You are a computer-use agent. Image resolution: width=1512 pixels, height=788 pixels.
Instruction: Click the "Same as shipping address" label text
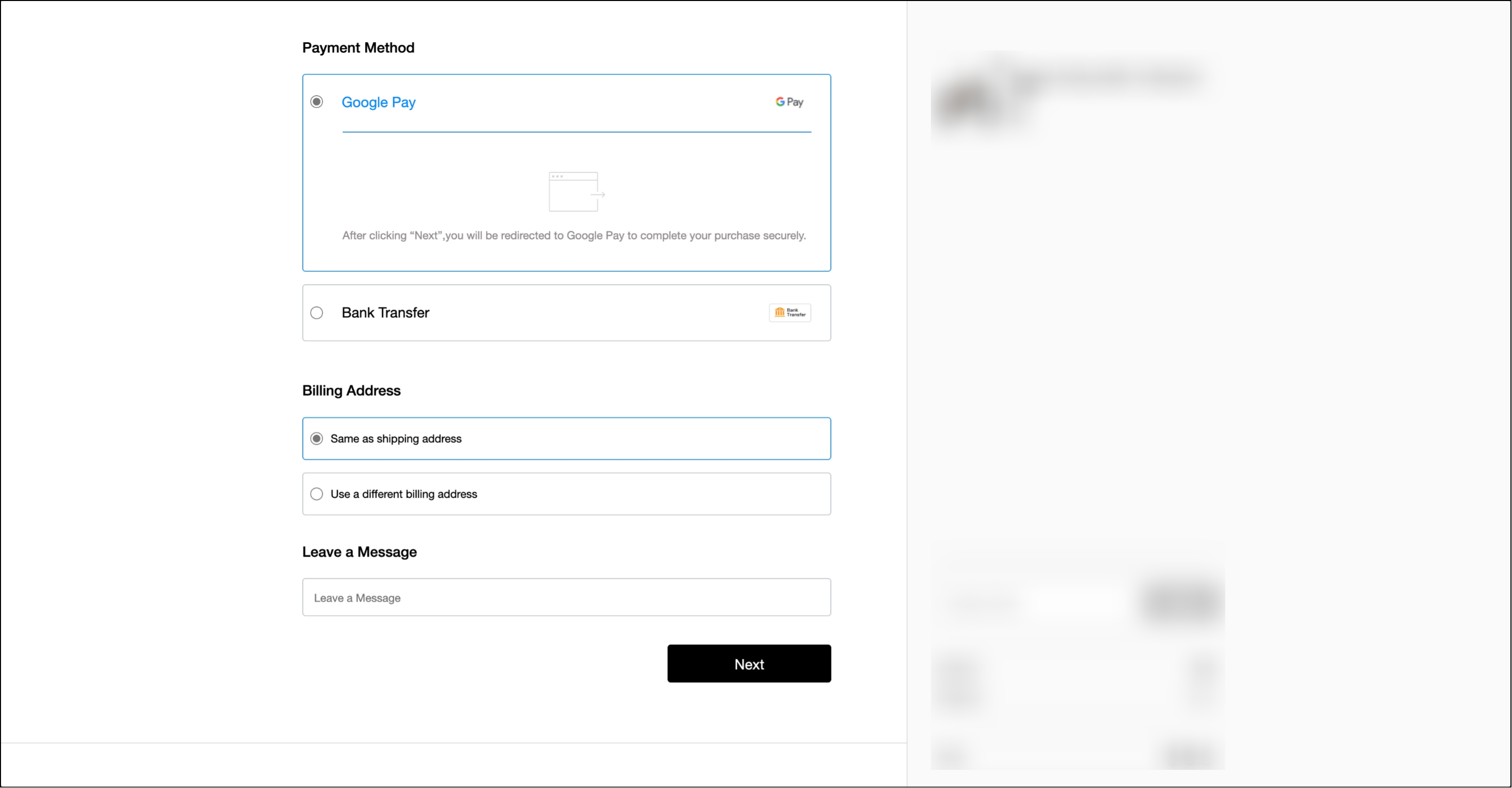point(396,439)
